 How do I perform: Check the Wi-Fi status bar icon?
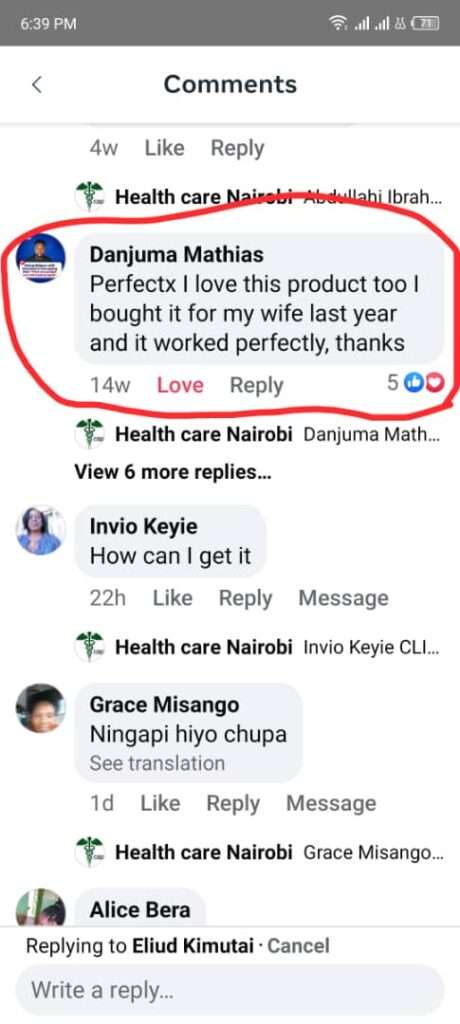point(338,24)
